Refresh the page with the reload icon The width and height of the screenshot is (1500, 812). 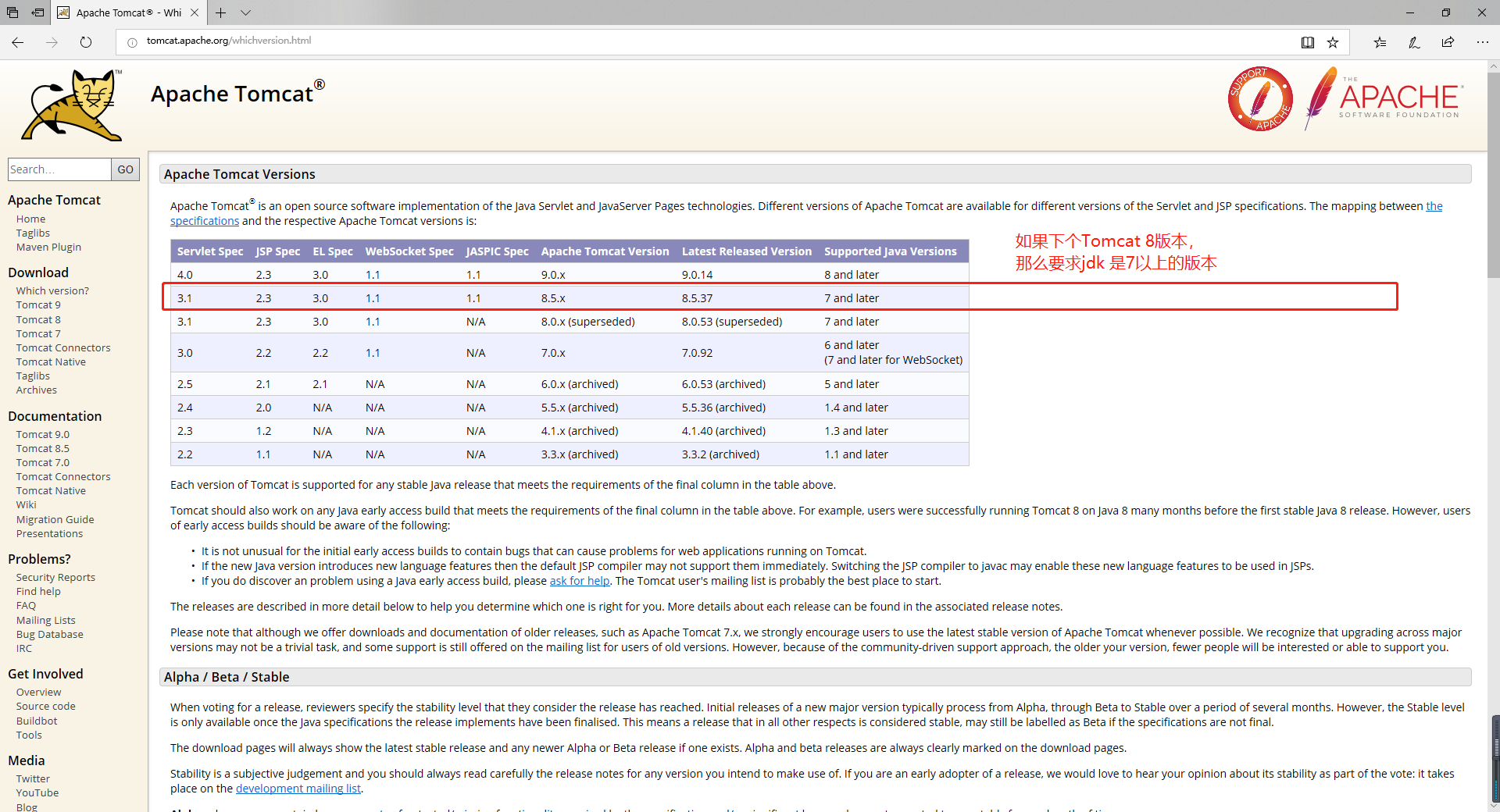(86, 42)
